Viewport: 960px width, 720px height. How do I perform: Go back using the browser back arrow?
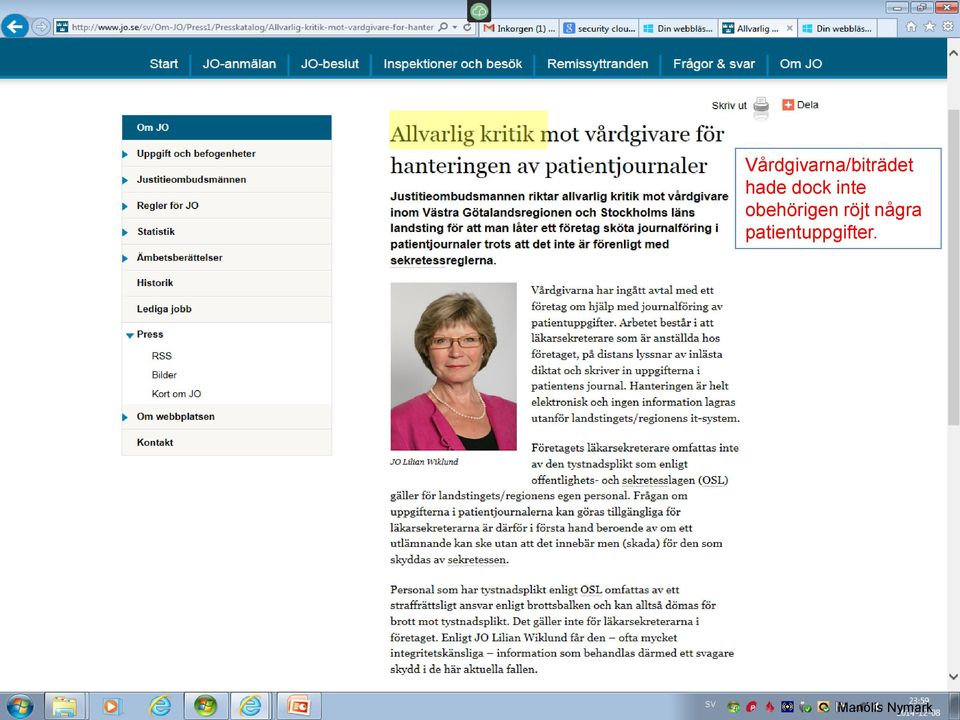pyautogui.click(x=15, y=26)
